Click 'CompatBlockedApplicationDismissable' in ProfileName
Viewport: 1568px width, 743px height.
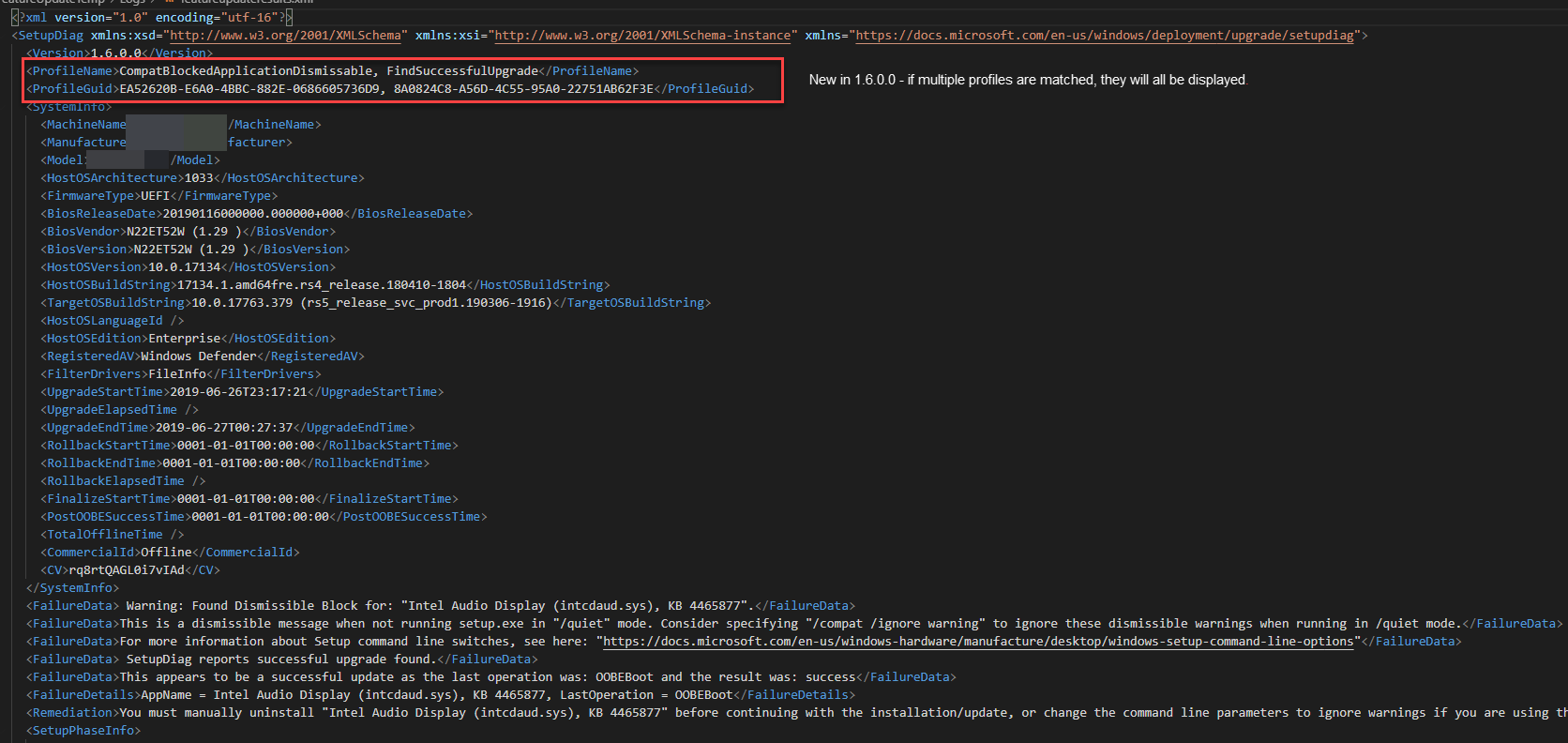(x=246, y=70)
